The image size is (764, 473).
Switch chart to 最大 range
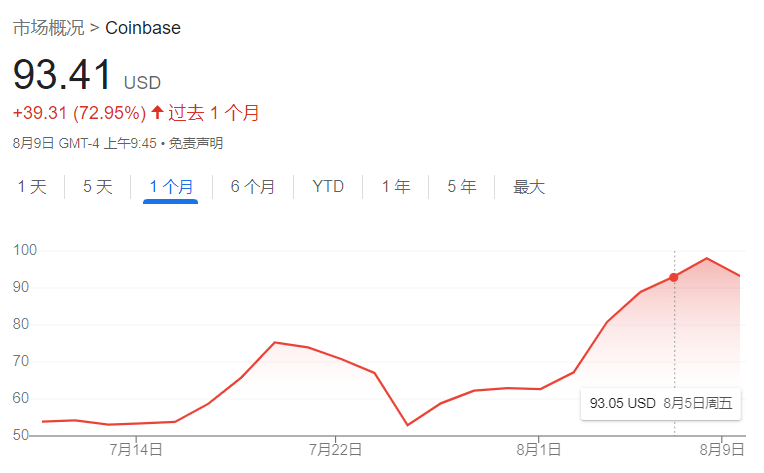(529, 187)
